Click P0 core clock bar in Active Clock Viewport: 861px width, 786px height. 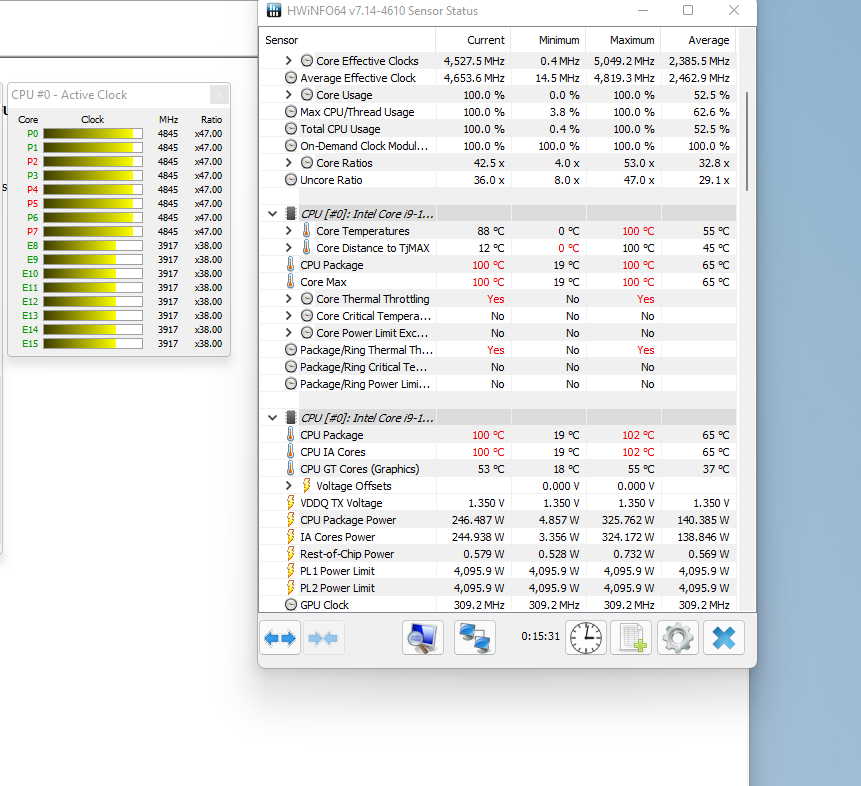tap(93, 133)
